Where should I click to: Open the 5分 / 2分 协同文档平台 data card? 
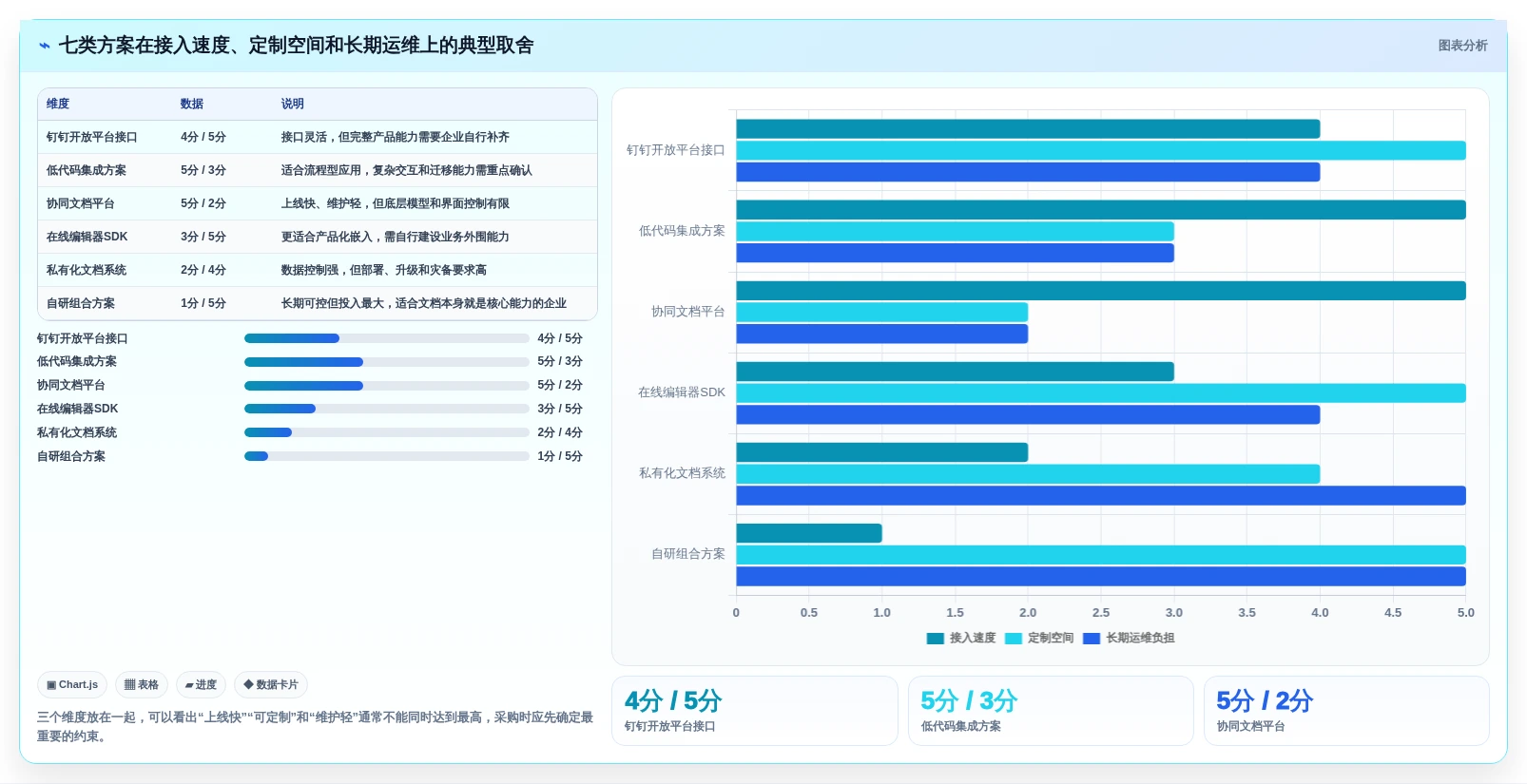[x=1346, y=711]
